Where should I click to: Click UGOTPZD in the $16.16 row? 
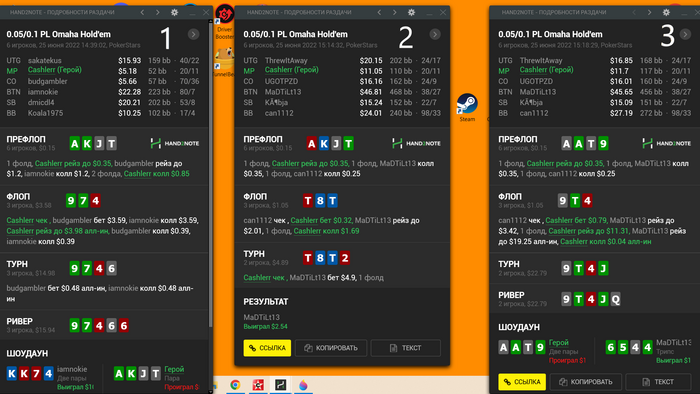(x=281, y=81)
